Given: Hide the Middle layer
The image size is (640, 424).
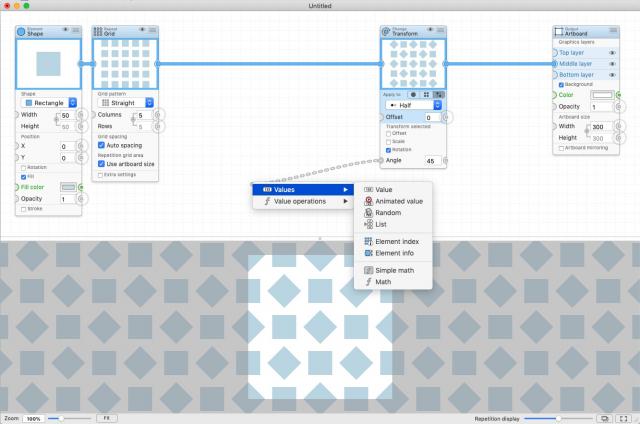Looking at the screenshot, I should (x=612, y=64).
